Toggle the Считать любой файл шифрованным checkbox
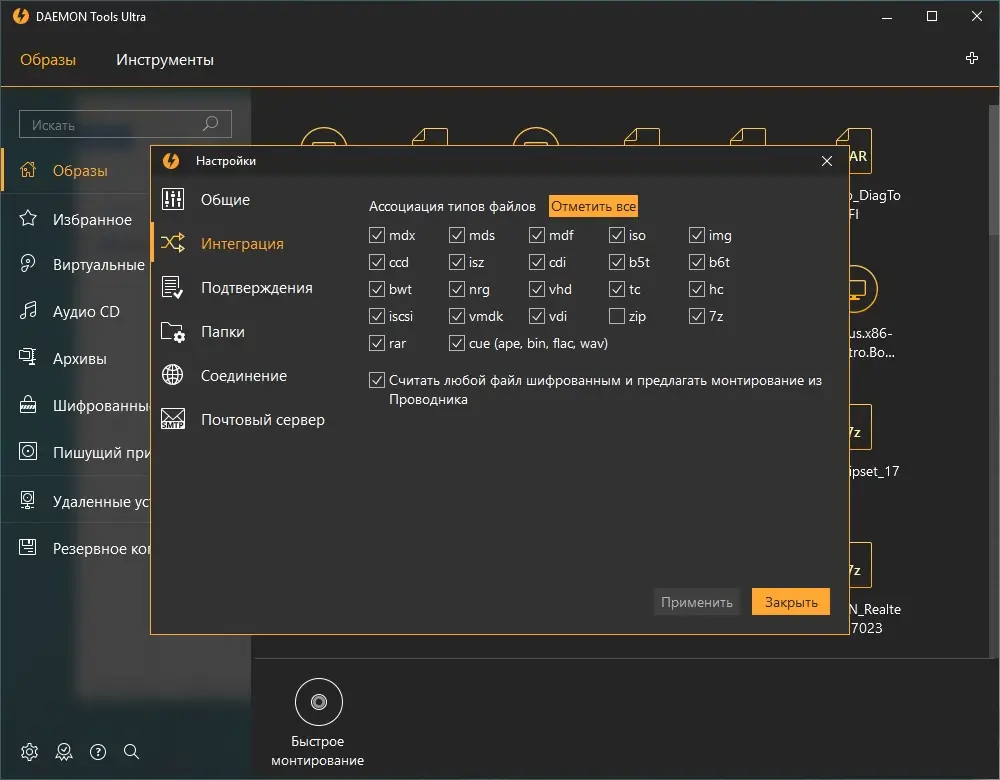This screenshot has height=780, width=1000. 377,380
